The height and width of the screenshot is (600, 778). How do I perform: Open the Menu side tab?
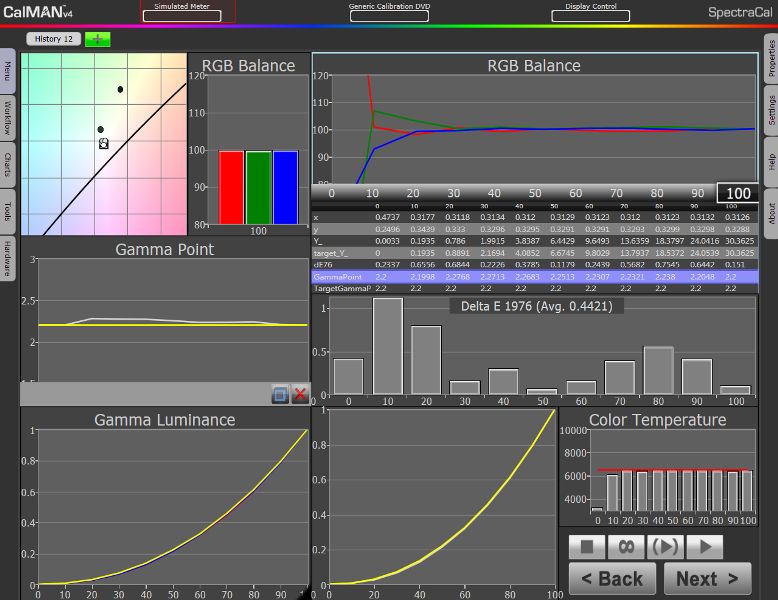8,71
